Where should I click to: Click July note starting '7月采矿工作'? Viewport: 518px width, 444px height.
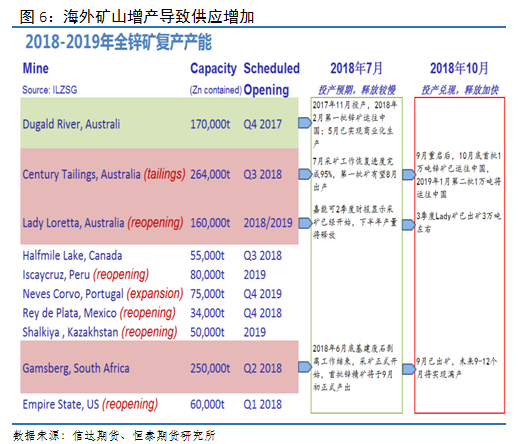coord(355,174)
